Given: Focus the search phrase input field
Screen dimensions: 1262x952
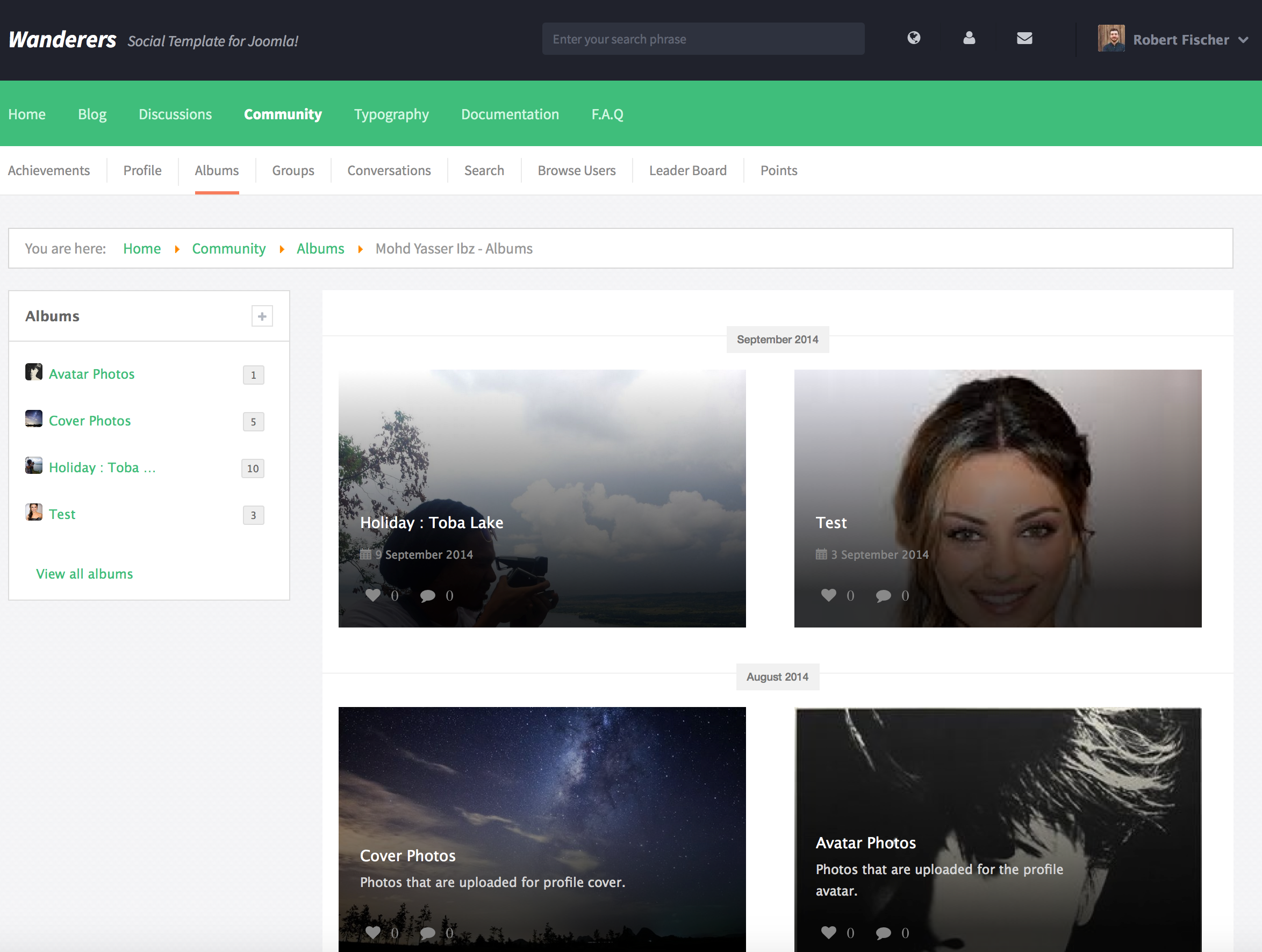Looking at the screenshot, I should pyautogui.click(x=703, y=39).
